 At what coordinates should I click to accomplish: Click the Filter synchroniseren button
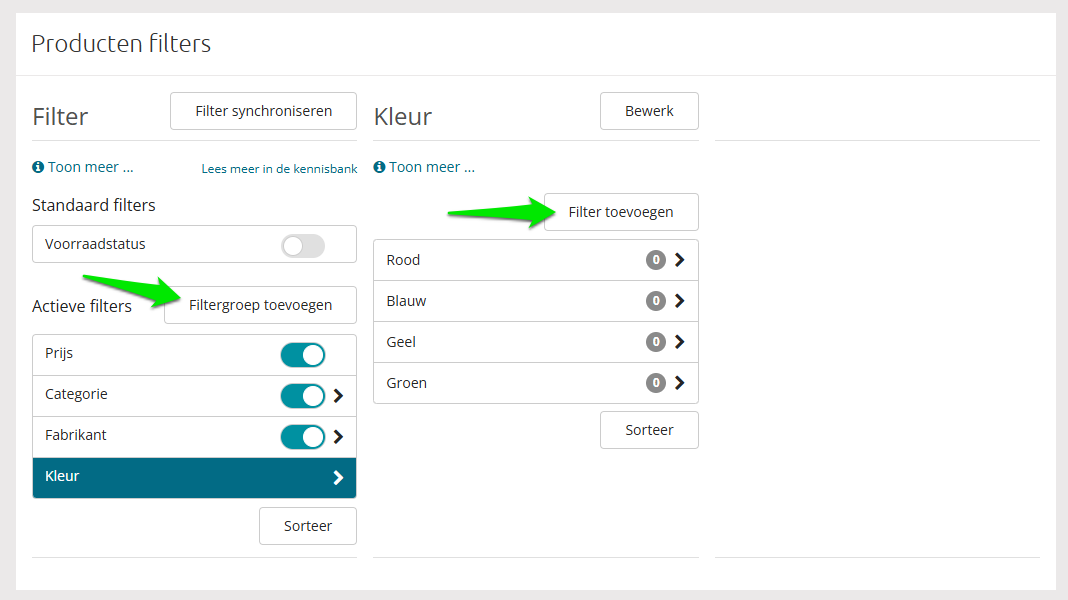(263, 111)
